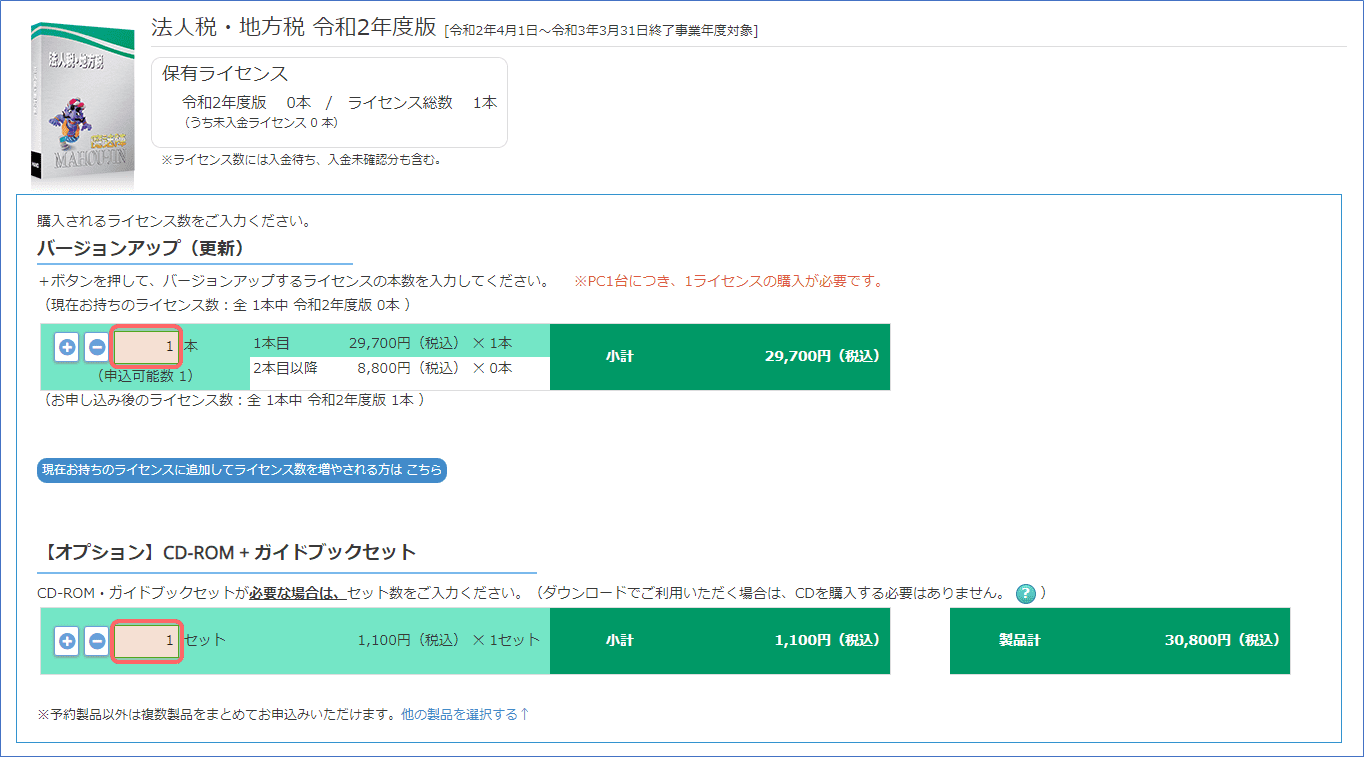The image size is (1364, 757).
Task: Select the 法人税・地方税 令和2年度版 title
Action: pyautogui.click(x=294, y=28)
